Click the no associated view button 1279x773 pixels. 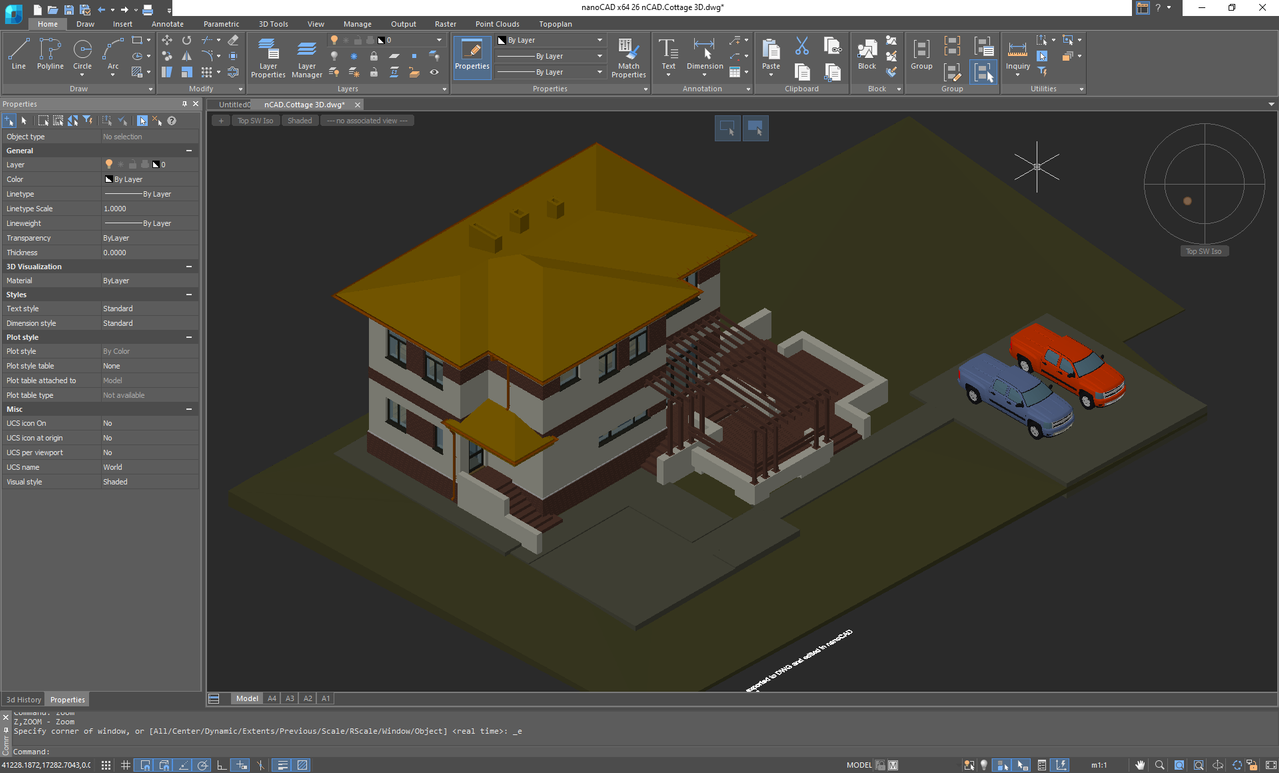pyautogui.click(x=367, y=121)
